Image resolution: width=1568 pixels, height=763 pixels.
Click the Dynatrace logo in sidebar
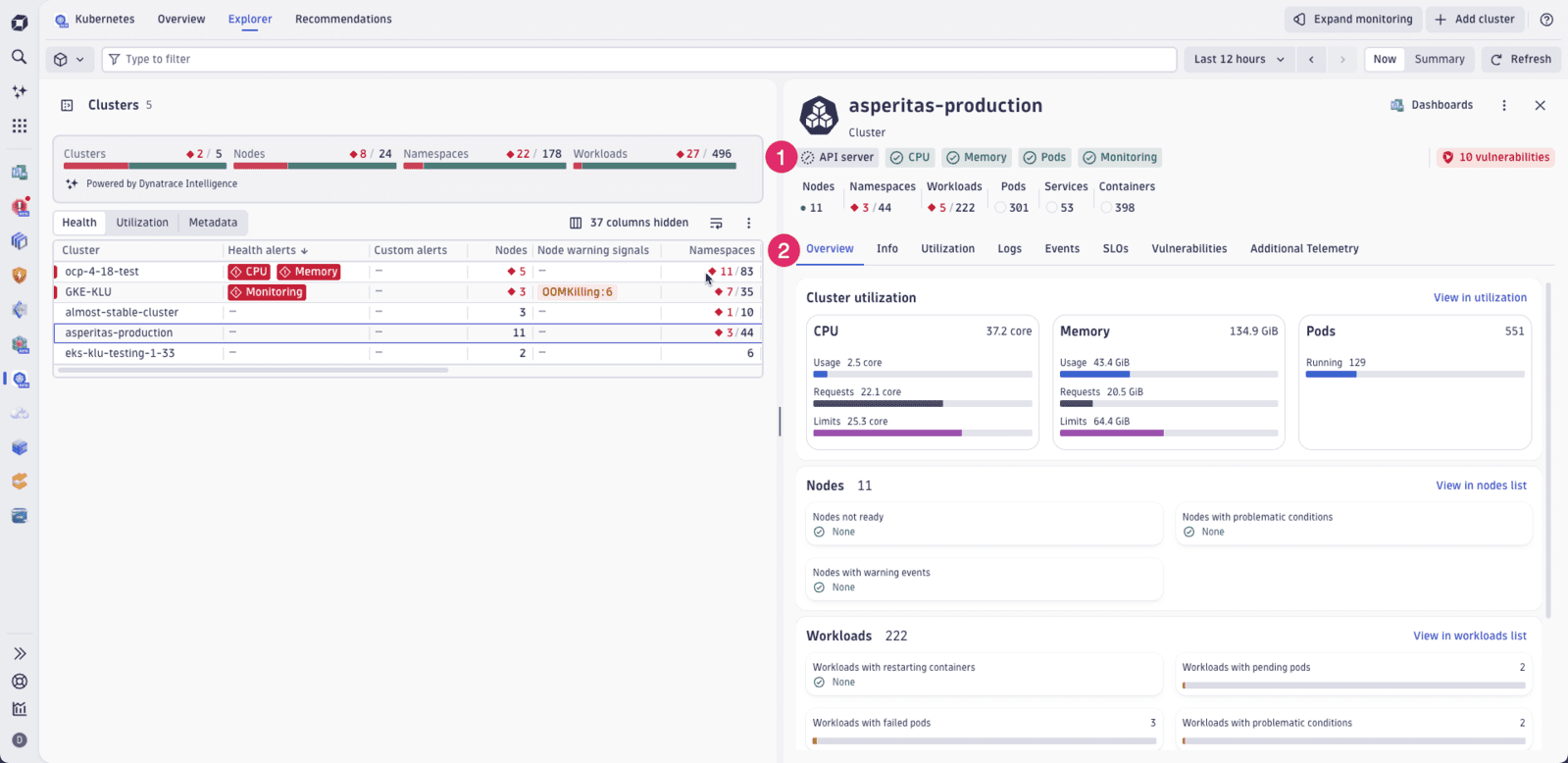[19, 22]
